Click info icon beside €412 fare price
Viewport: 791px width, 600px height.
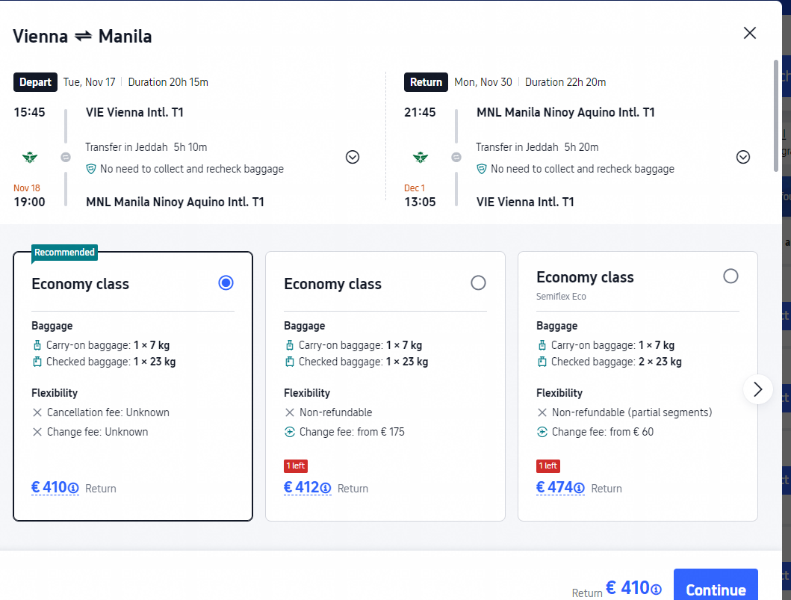pyautogui.click(x=326, y=488)
